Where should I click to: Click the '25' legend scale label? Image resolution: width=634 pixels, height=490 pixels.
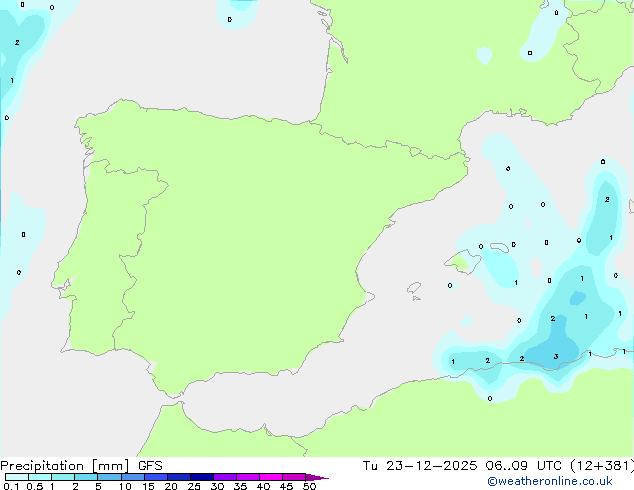(194, 486)
